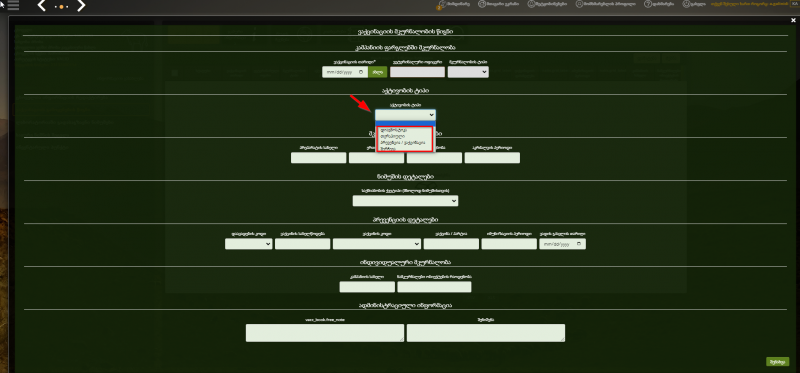Focus the text input after the first procedure dropdown
Image resolution: width=800 pixels, height=373 pixels.
[302, 244]
